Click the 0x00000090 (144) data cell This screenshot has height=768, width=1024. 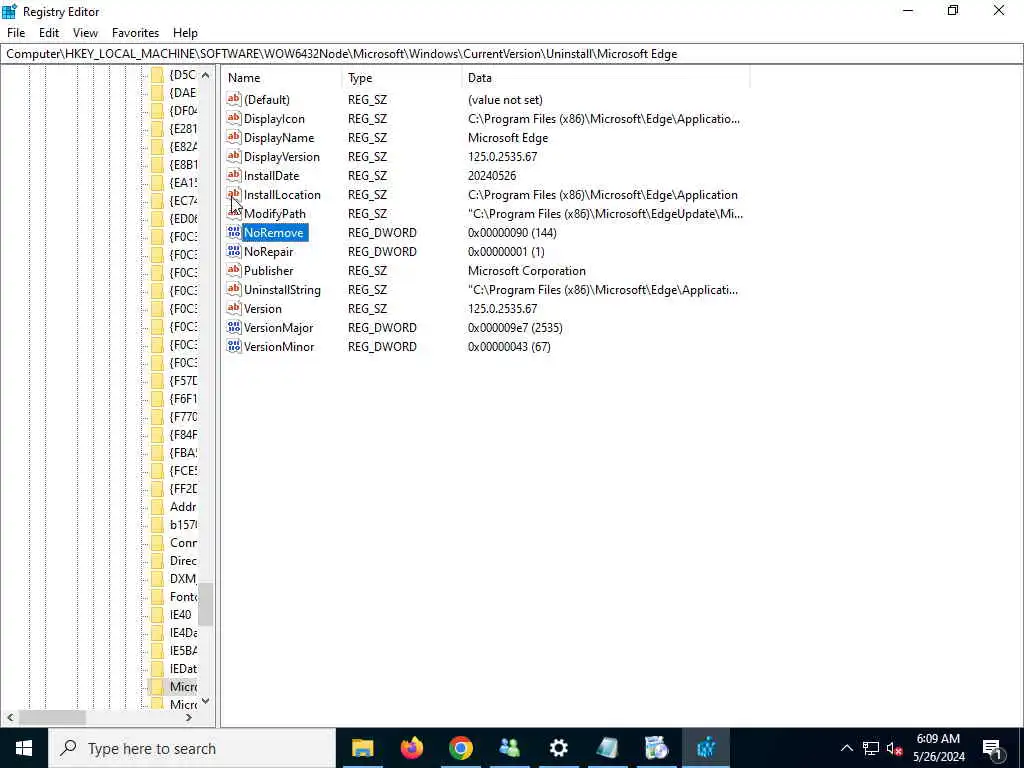[x=512, y=232]
